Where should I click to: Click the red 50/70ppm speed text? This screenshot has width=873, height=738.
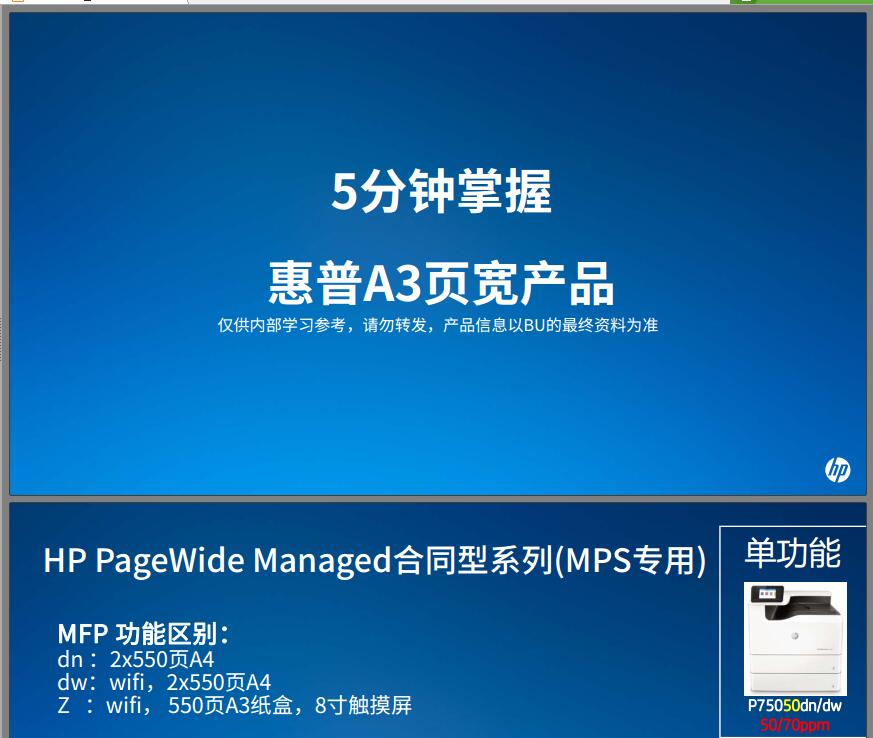tap(794, 725)
